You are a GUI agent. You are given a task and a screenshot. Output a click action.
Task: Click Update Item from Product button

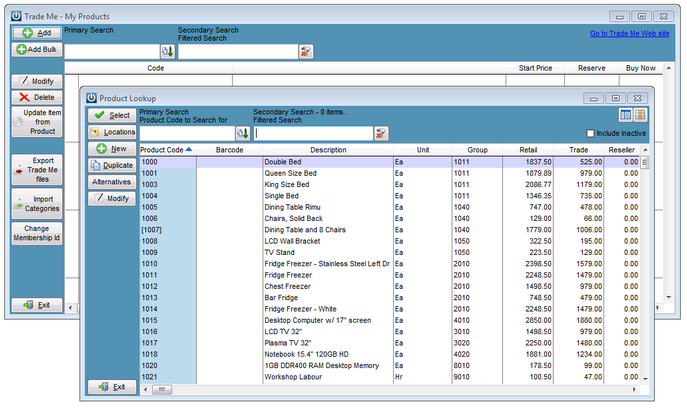pos(37,122)
